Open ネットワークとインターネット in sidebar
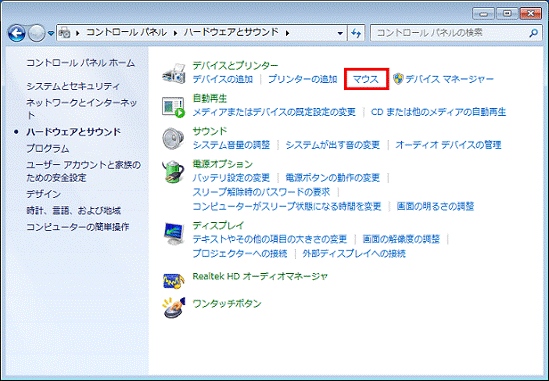Viewport: 549px width, 381px height. point(82,109)
